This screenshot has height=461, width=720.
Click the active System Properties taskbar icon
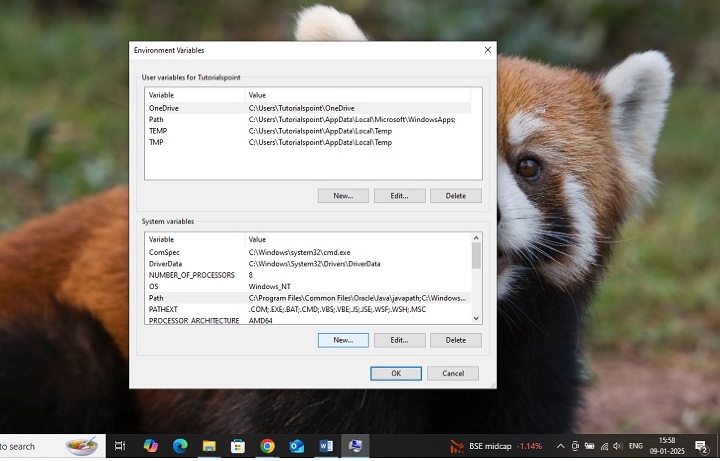coord(355,445)
